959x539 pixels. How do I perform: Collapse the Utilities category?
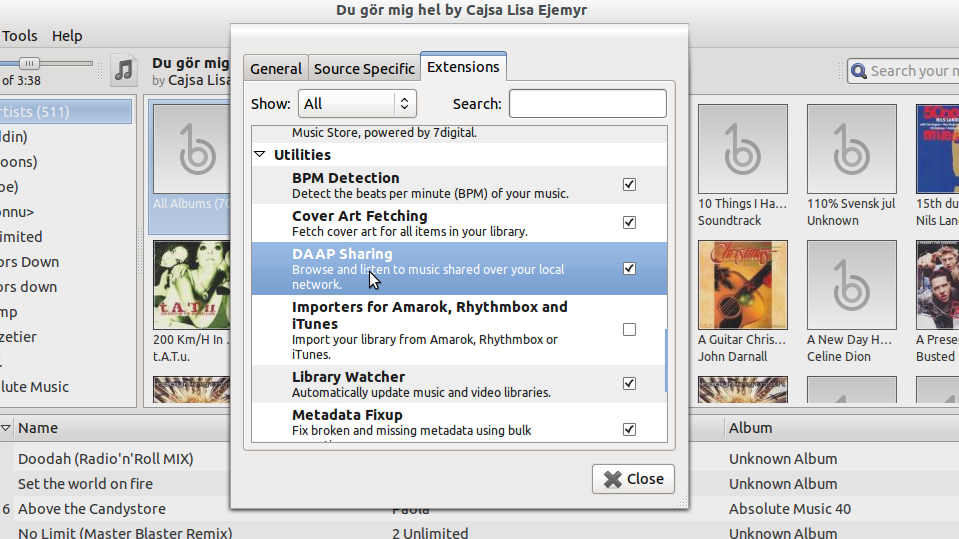[x=259, y=154]
